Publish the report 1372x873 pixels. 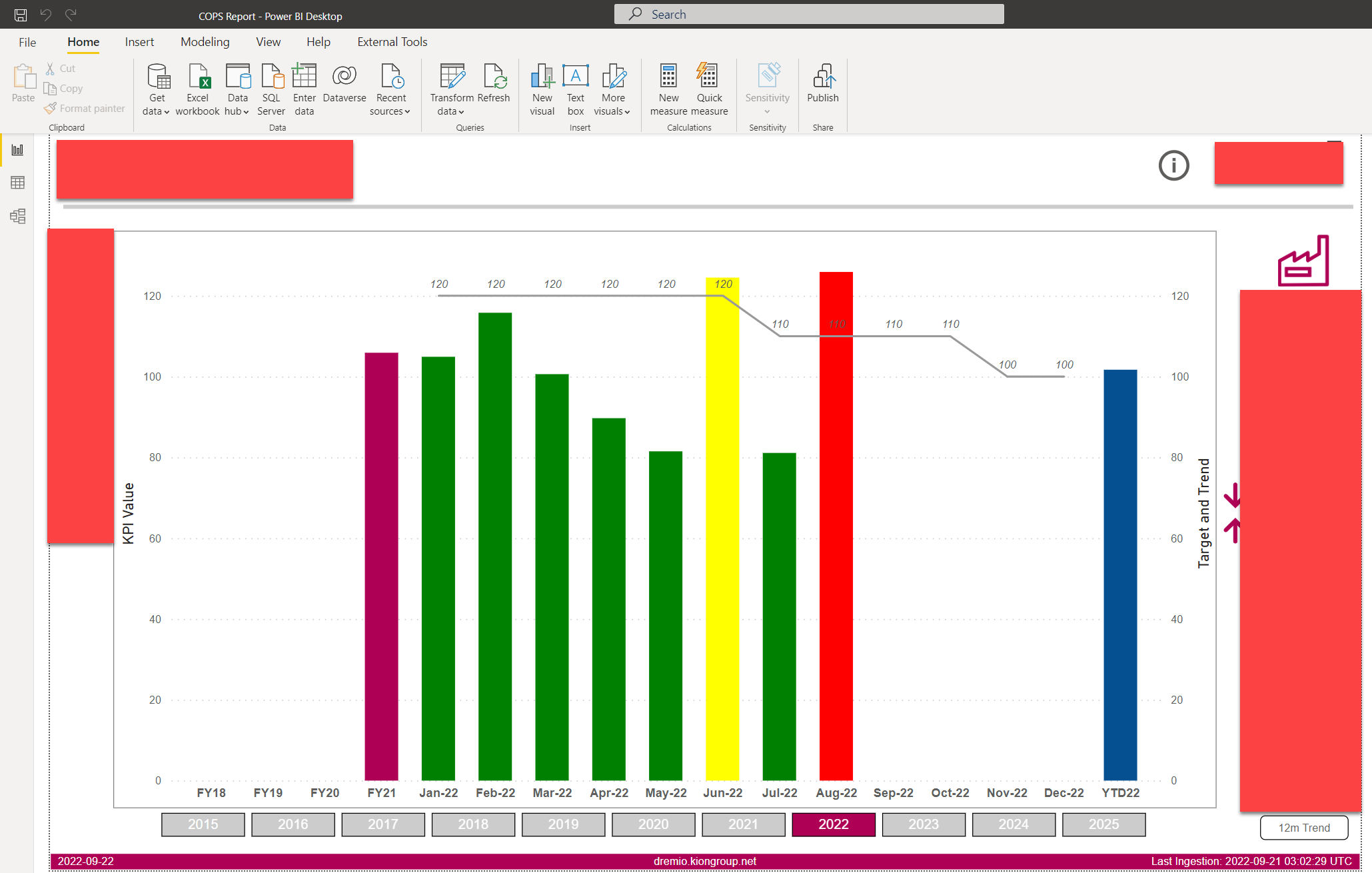pos(823,83)
